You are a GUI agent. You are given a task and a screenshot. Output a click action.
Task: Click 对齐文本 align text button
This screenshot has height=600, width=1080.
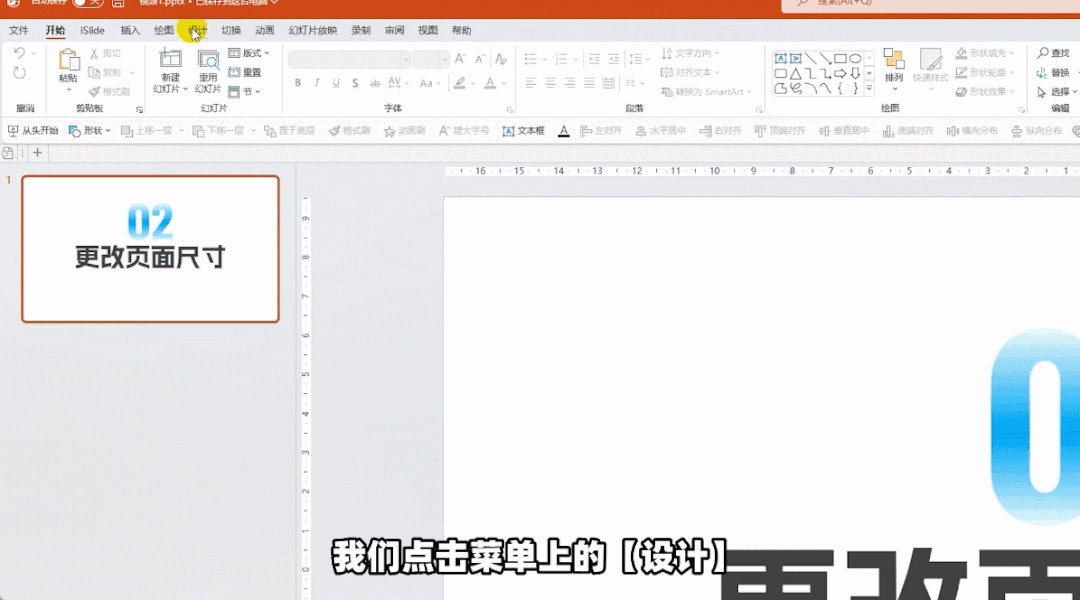(690, 72)
